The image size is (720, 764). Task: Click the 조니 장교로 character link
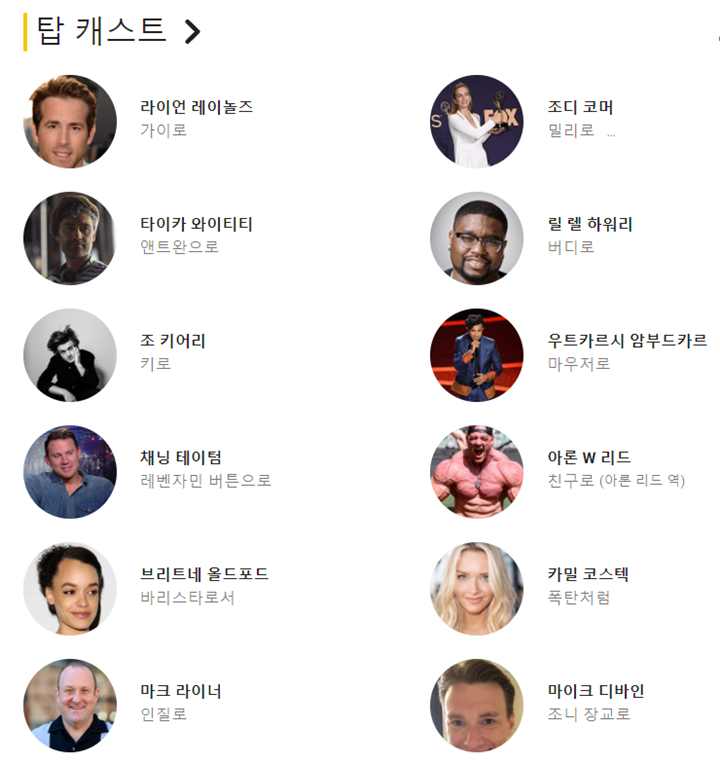589,714
